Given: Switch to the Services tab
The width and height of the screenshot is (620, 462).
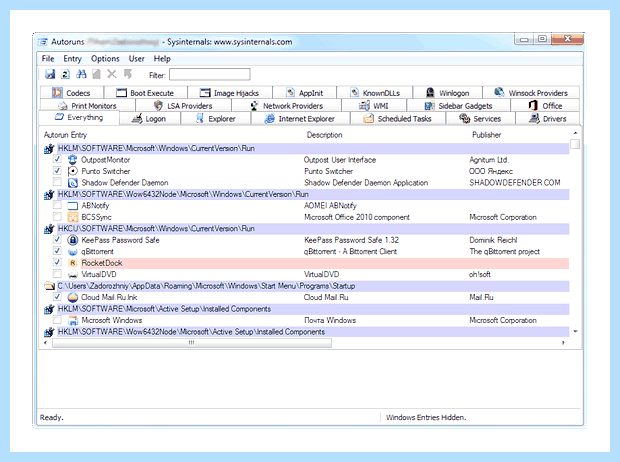Looking at the screenshot, I should pyautogui.click(x=480, y=119).
